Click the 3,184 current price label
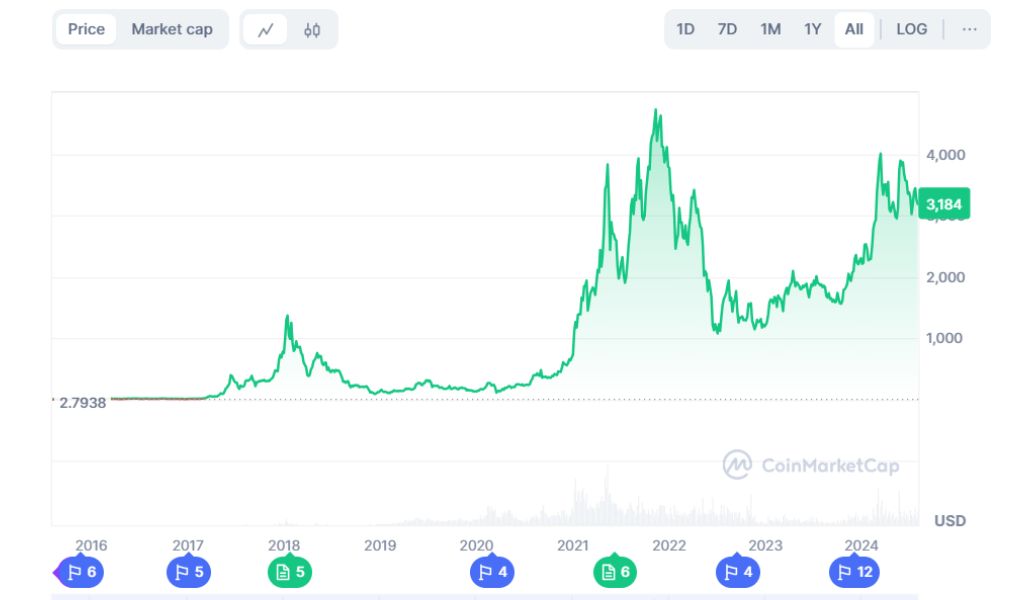 (944, 204)
